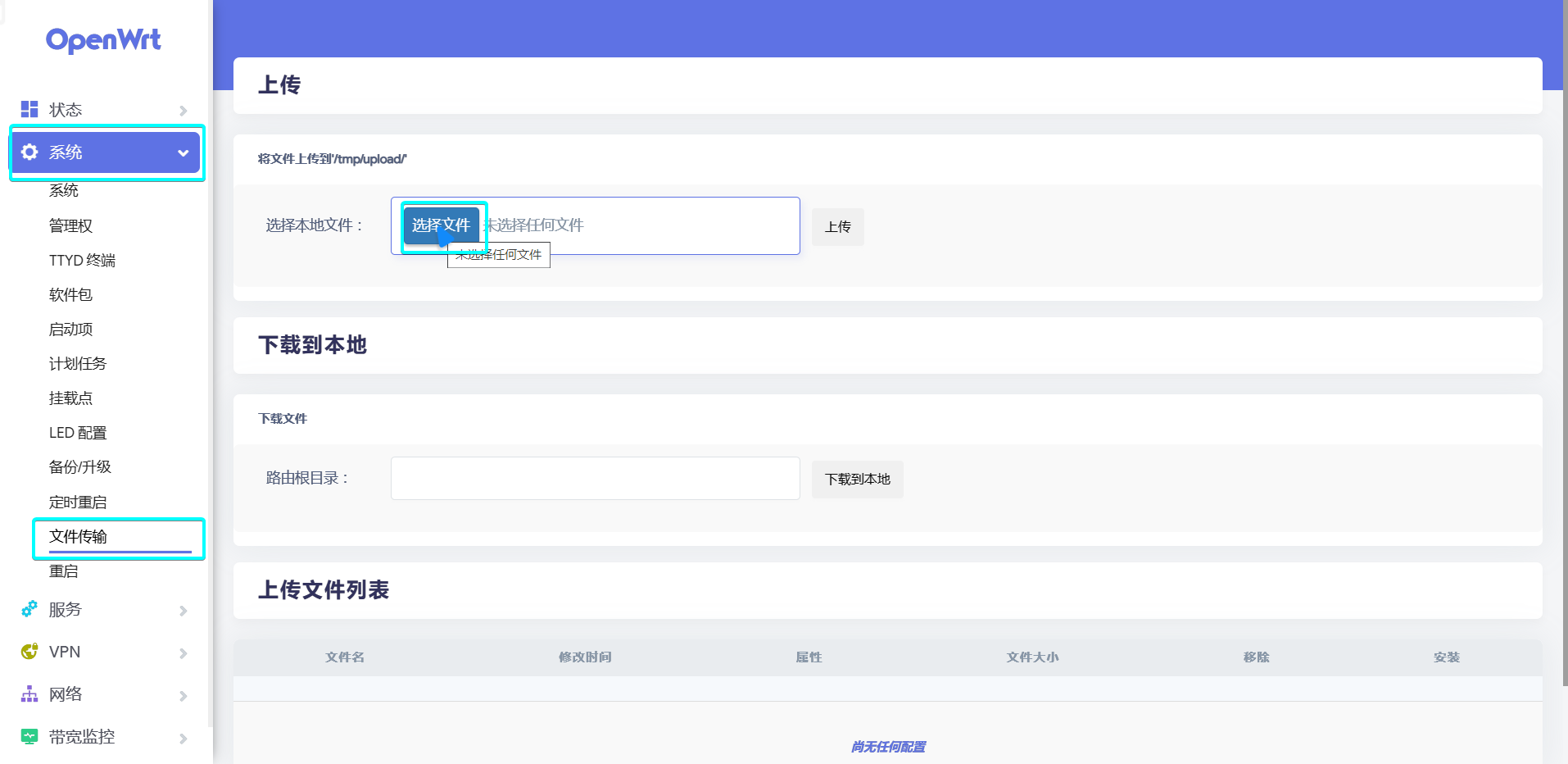The image size is (1568, 764).
Task: Expand the VPN menu chevron
Action: [x=184, y=653]
